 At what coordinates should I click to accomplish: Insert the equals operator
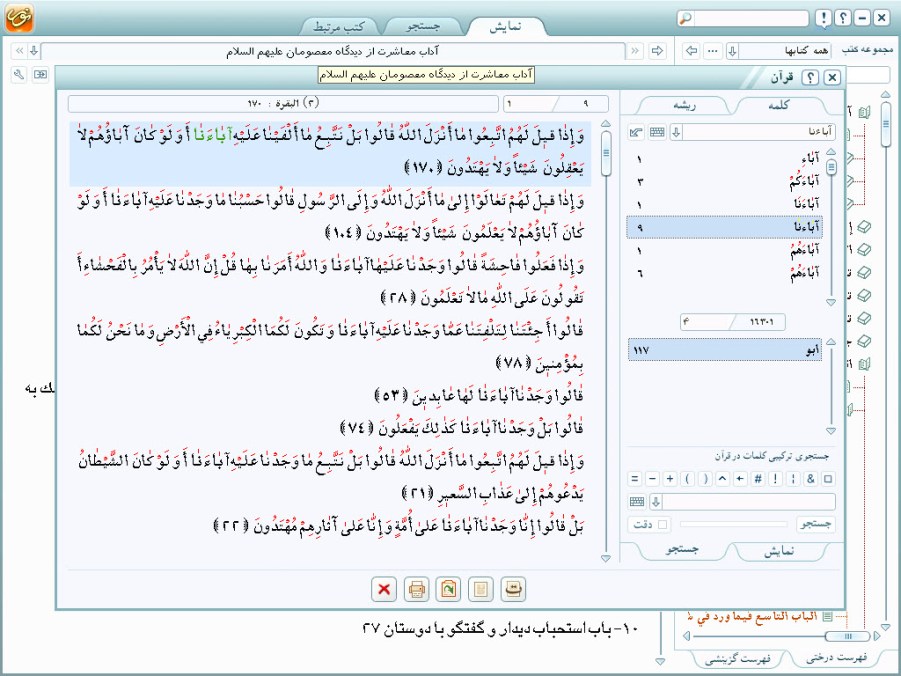pos(635,478)
